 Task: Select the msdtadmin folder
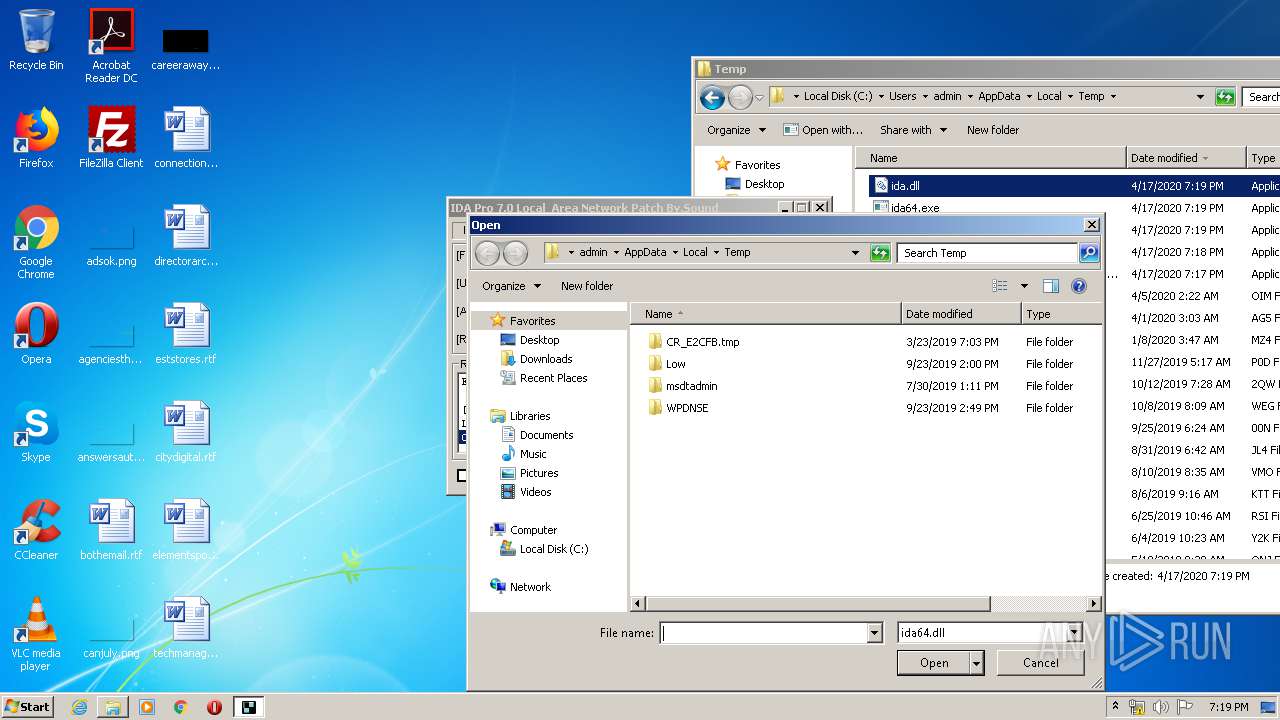pyautogui.click(x=691, y=386)
